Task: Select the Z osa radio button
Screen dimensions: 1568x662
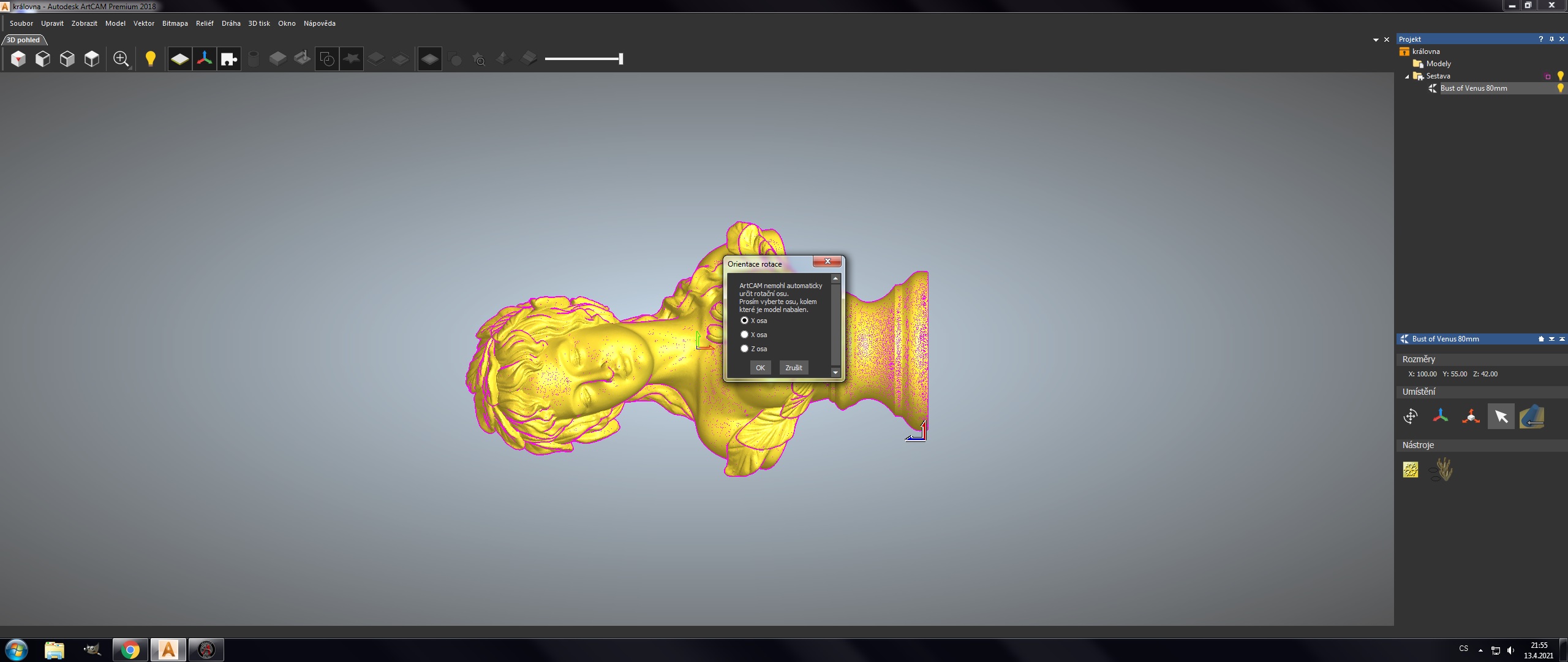Action: [x=744, y=349]
